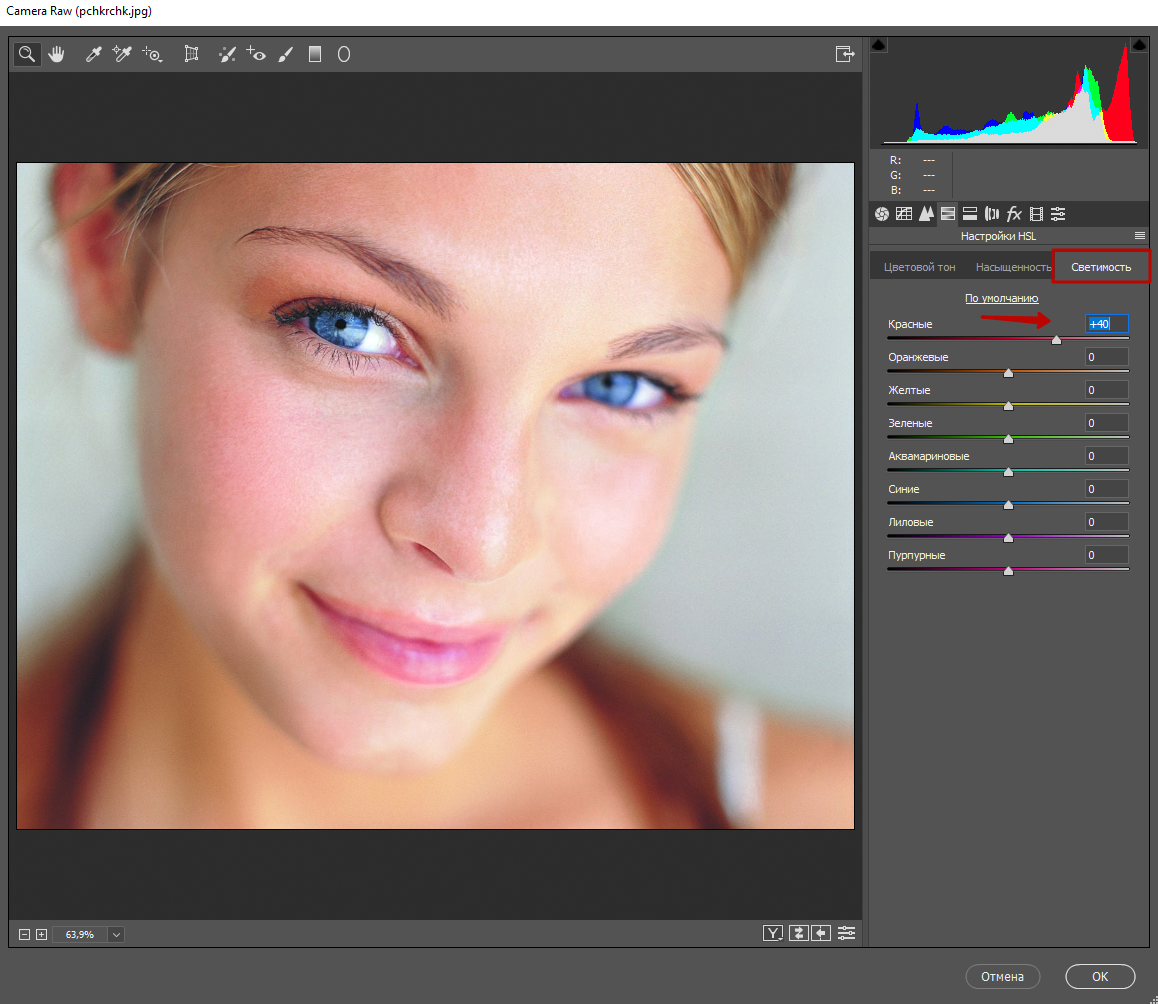Image resolution: width=1158 pixels, height=1004 pixels.
Task: Open the Camera Calibration panel icon
Action: 1036,214
